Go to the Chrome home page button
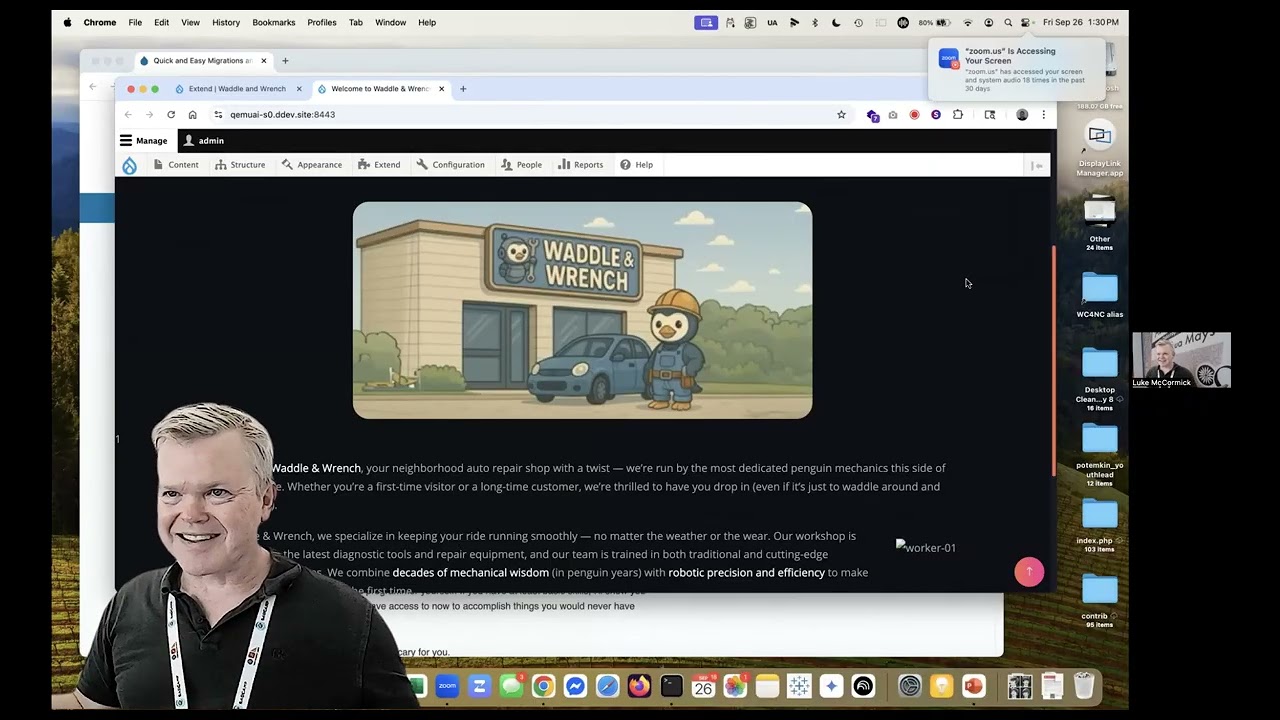Image resolution: width=1280 pixels, height=720 pixels. (x=193, y=115)
